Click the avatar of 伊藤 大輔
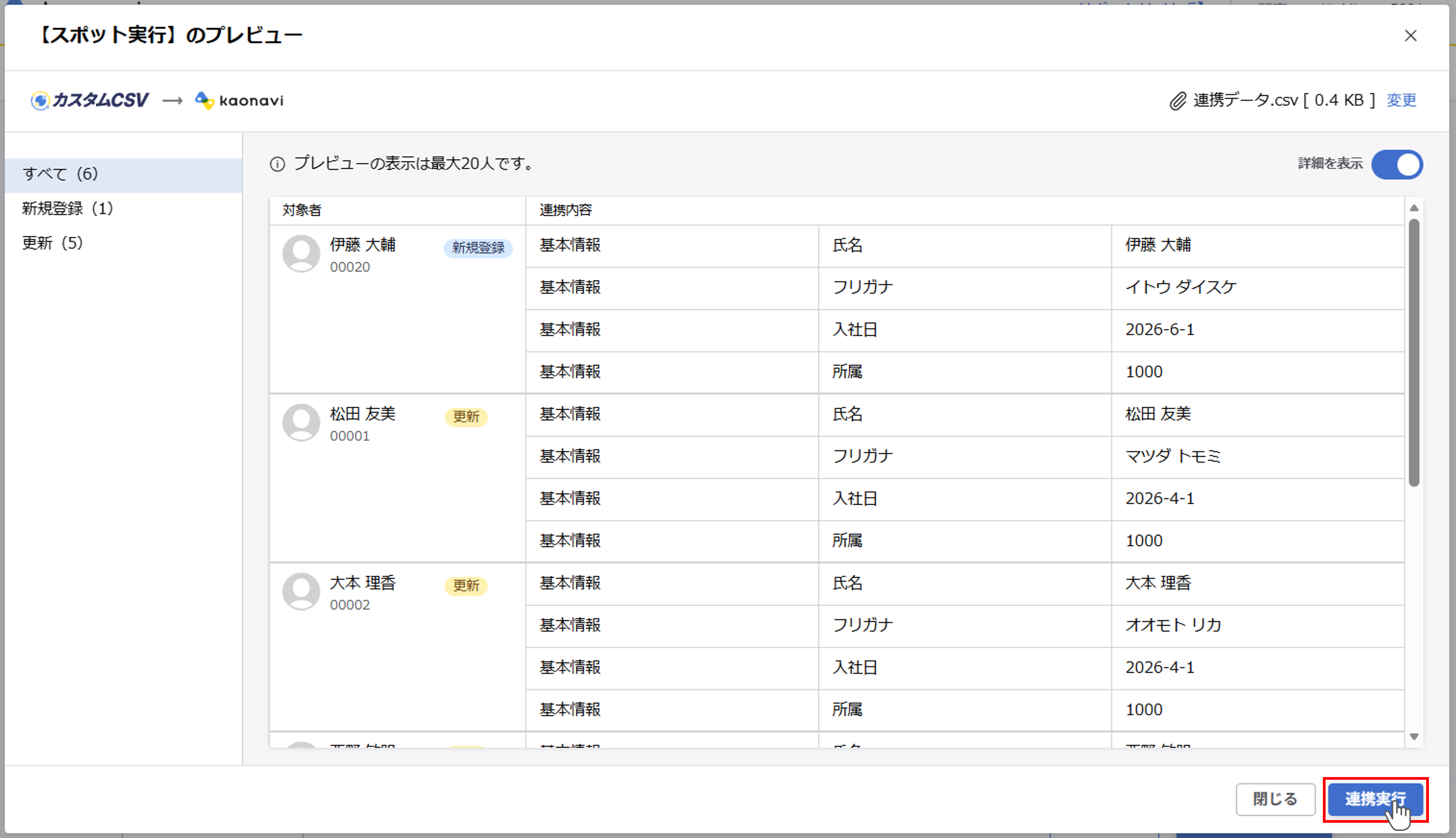Image resolution: width=1456 pixels, height=838 pixels. coord(301,253)
